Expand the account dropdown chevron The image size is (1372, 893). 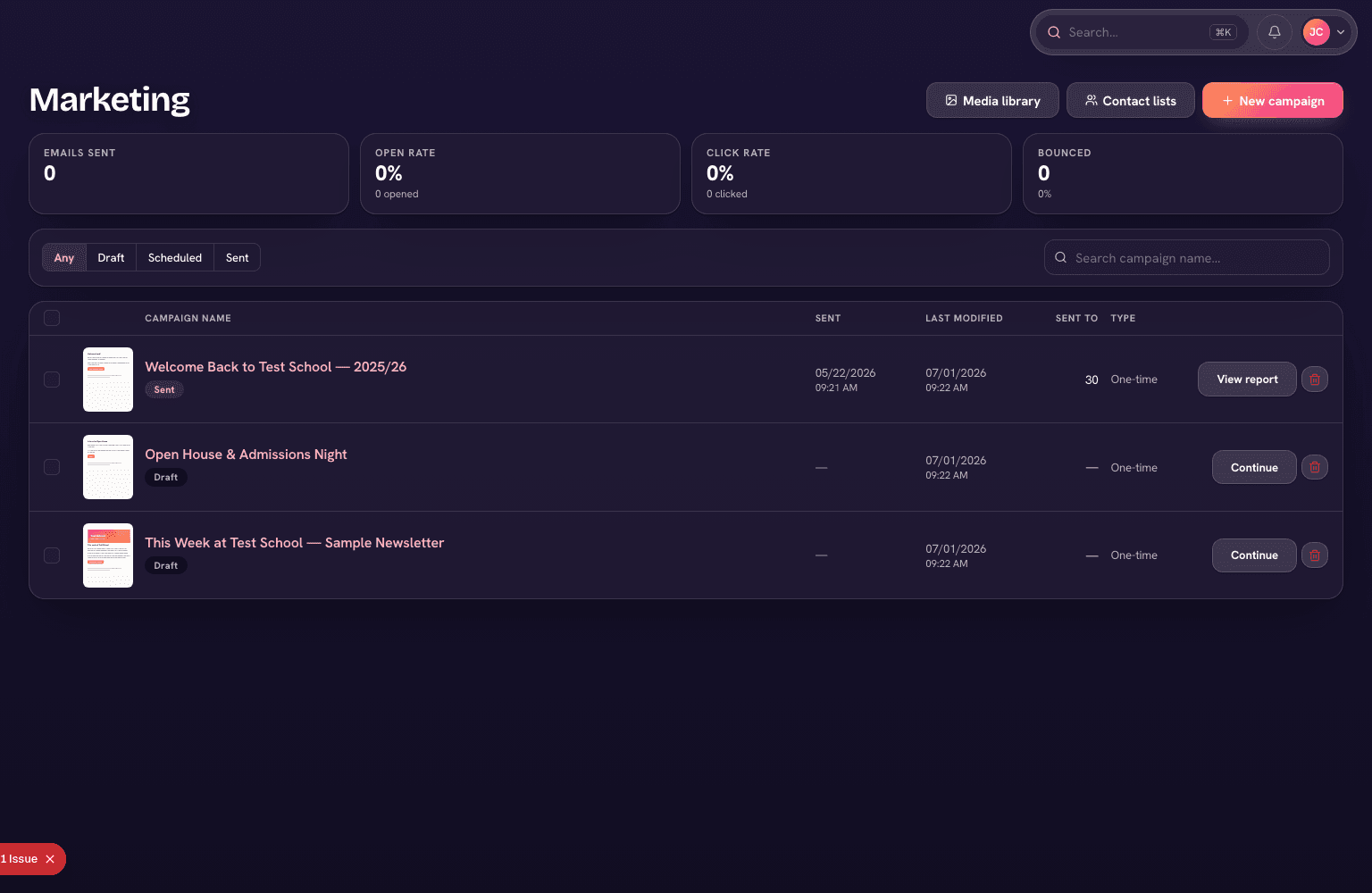tap(1341, 32)
